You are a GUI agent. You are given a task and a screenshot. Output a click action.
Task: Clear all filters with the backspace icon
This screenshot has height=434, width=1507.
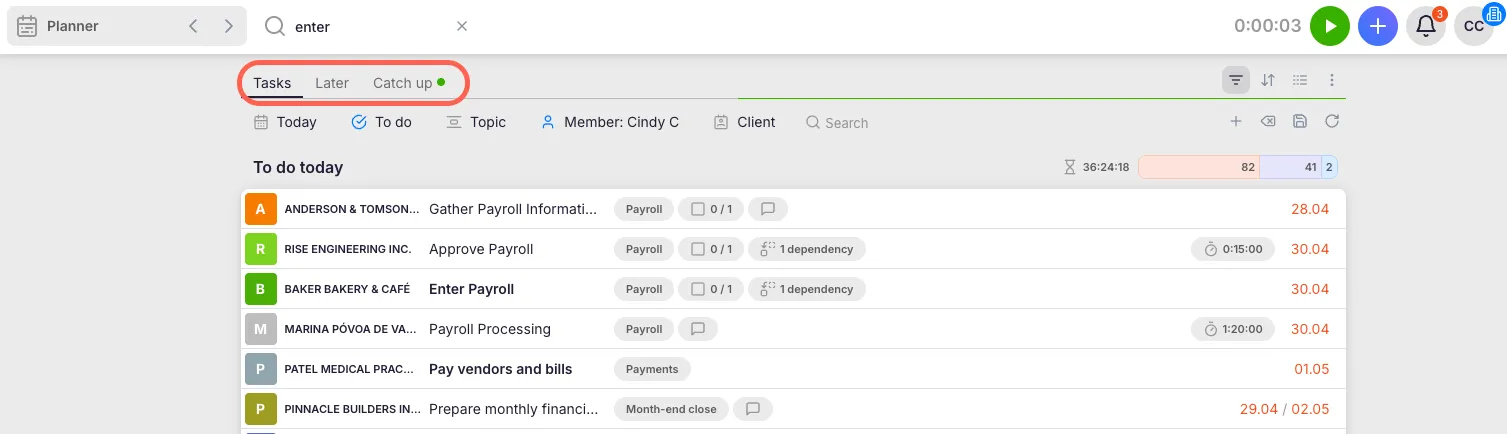coord(1268,122)
